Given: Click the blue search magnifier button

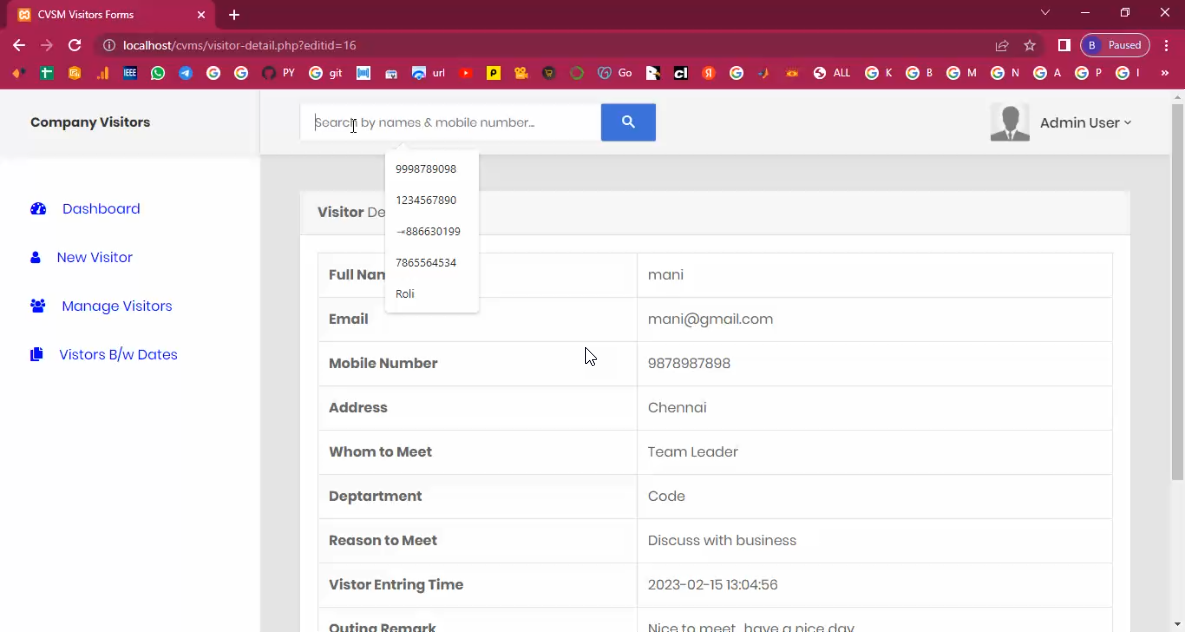Looking at the screenshot, I should tap(628, 122).
